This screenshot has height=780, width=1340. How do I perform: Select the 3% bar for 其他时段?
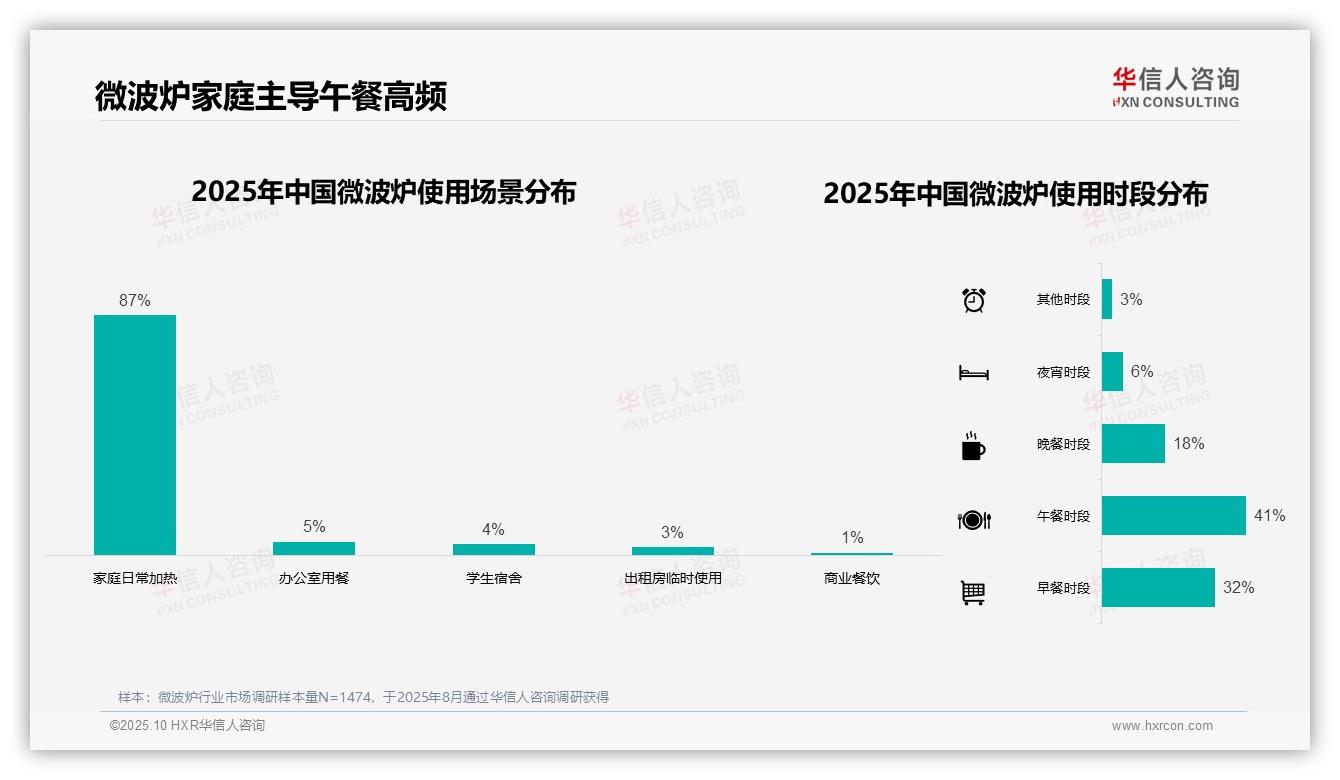1107,298
